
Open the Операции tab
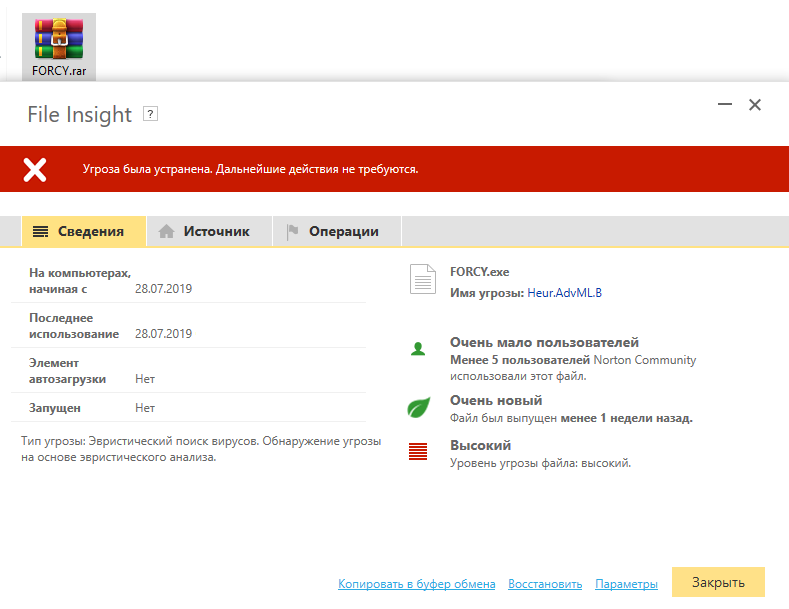coord(337,232)
